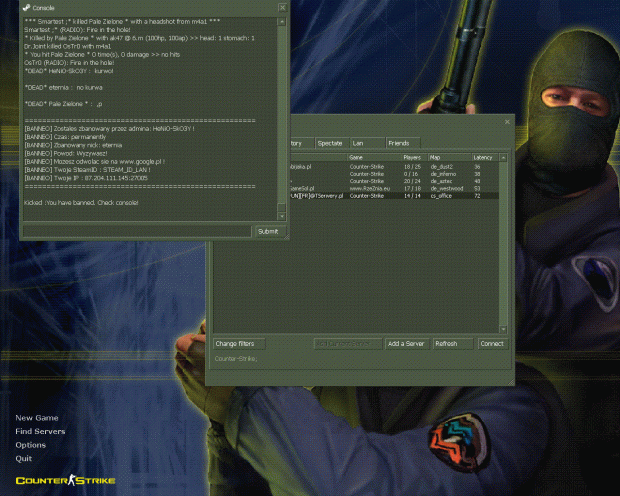Click the 18 / 25 players cell

412,167
